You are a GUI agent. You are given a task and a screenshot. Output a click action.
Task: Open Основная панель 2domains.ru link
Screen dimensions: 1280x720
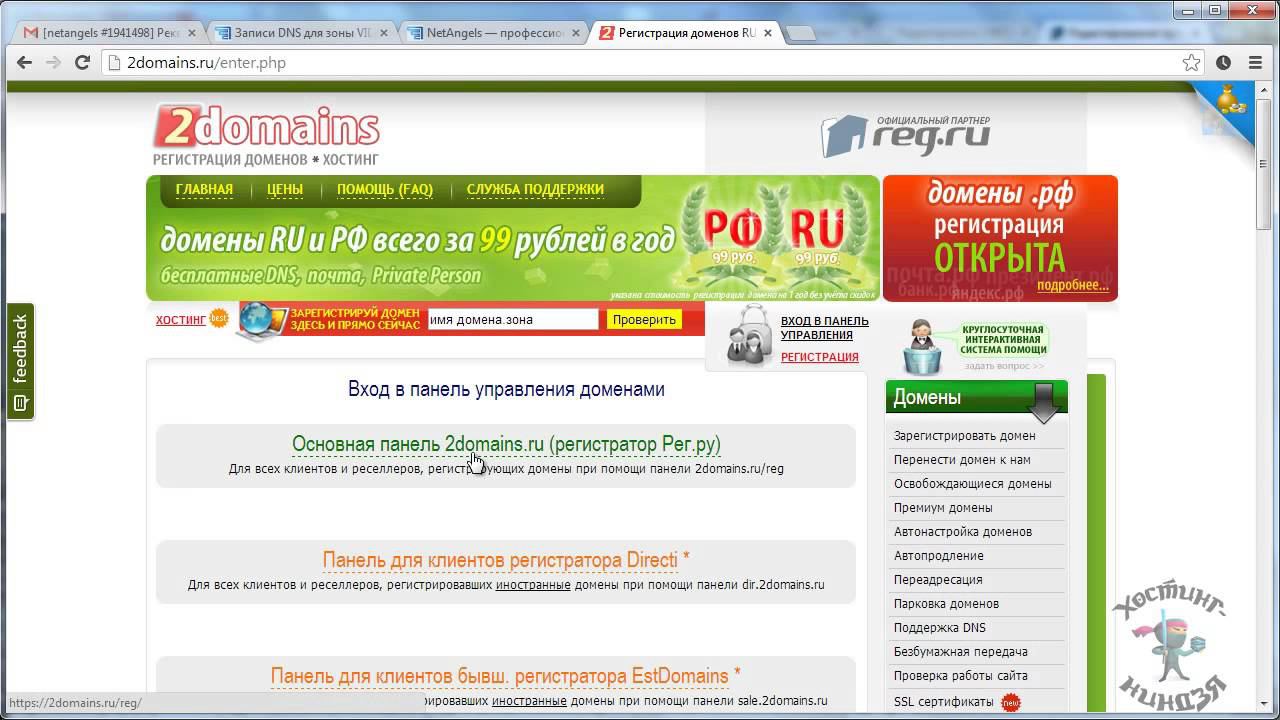click(506, 443)
